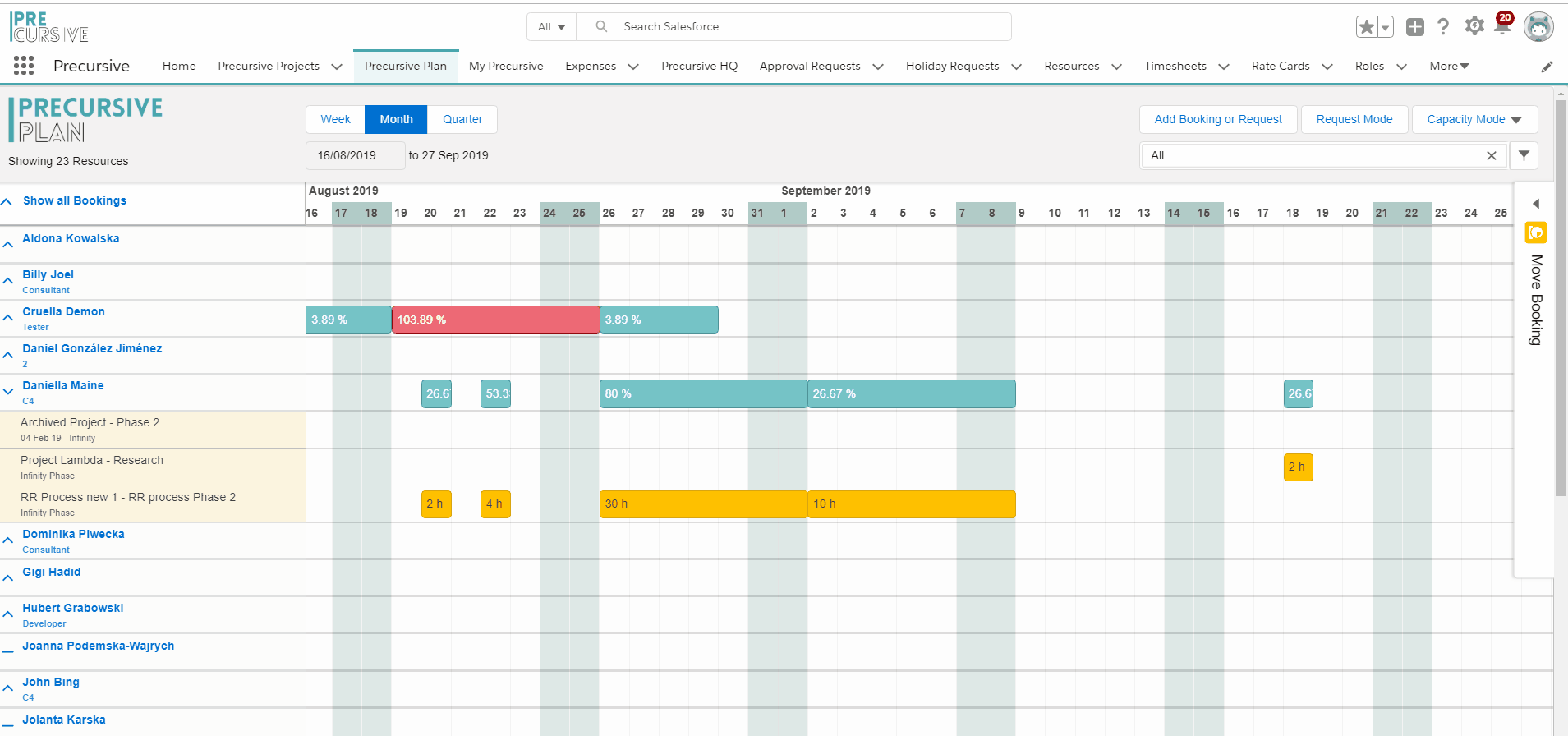
Task: Click the Search Salesforce field
Action: pyautogui.click(x=793, y=27)
